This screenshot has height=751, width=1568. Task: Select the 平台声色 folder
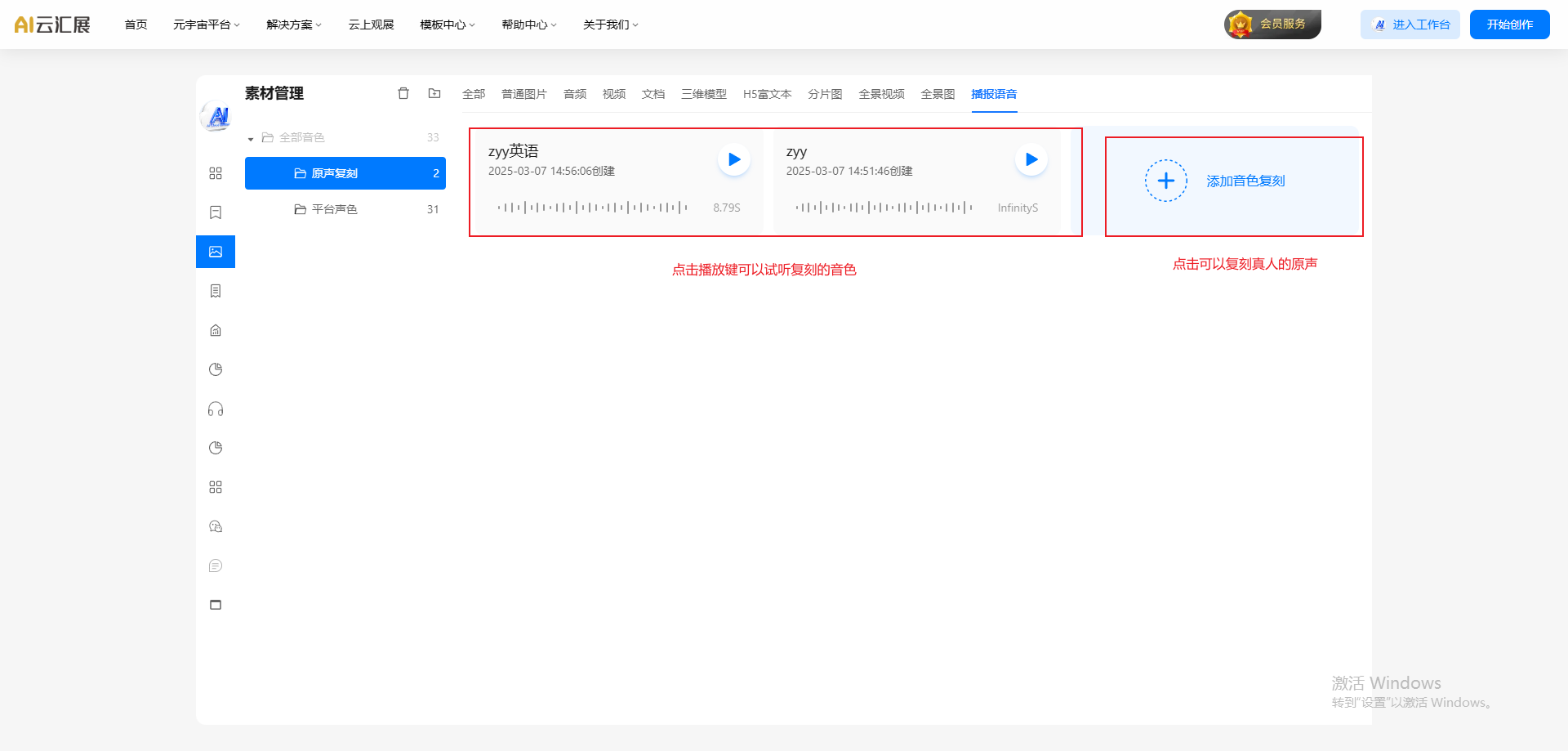pyautogui.click(x=335, y=209)
